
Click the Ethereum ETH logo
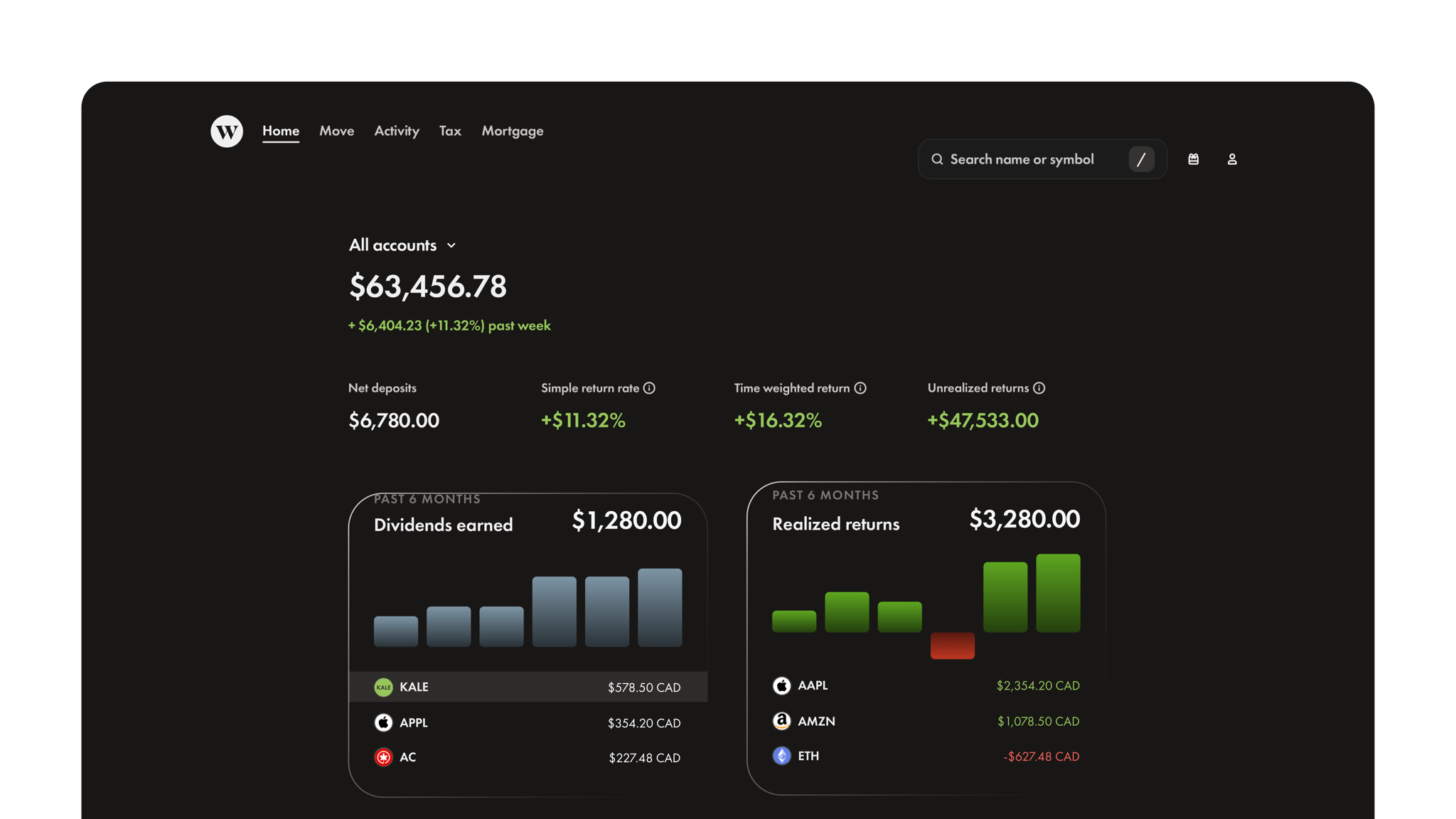(x=781, y=756)
